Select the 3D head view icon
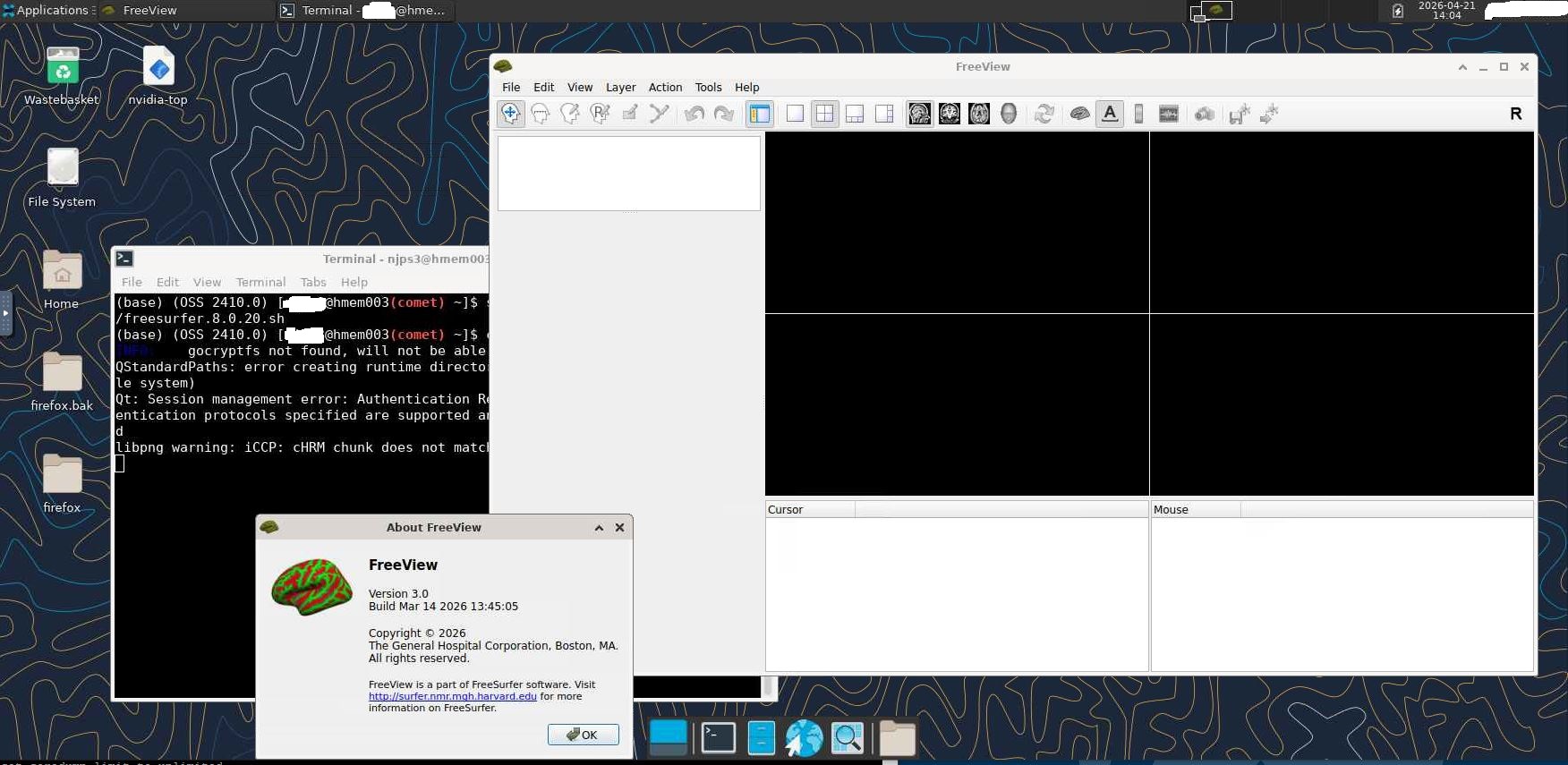The width and height of the screenshot is (1568, 765). point(1009,114)
